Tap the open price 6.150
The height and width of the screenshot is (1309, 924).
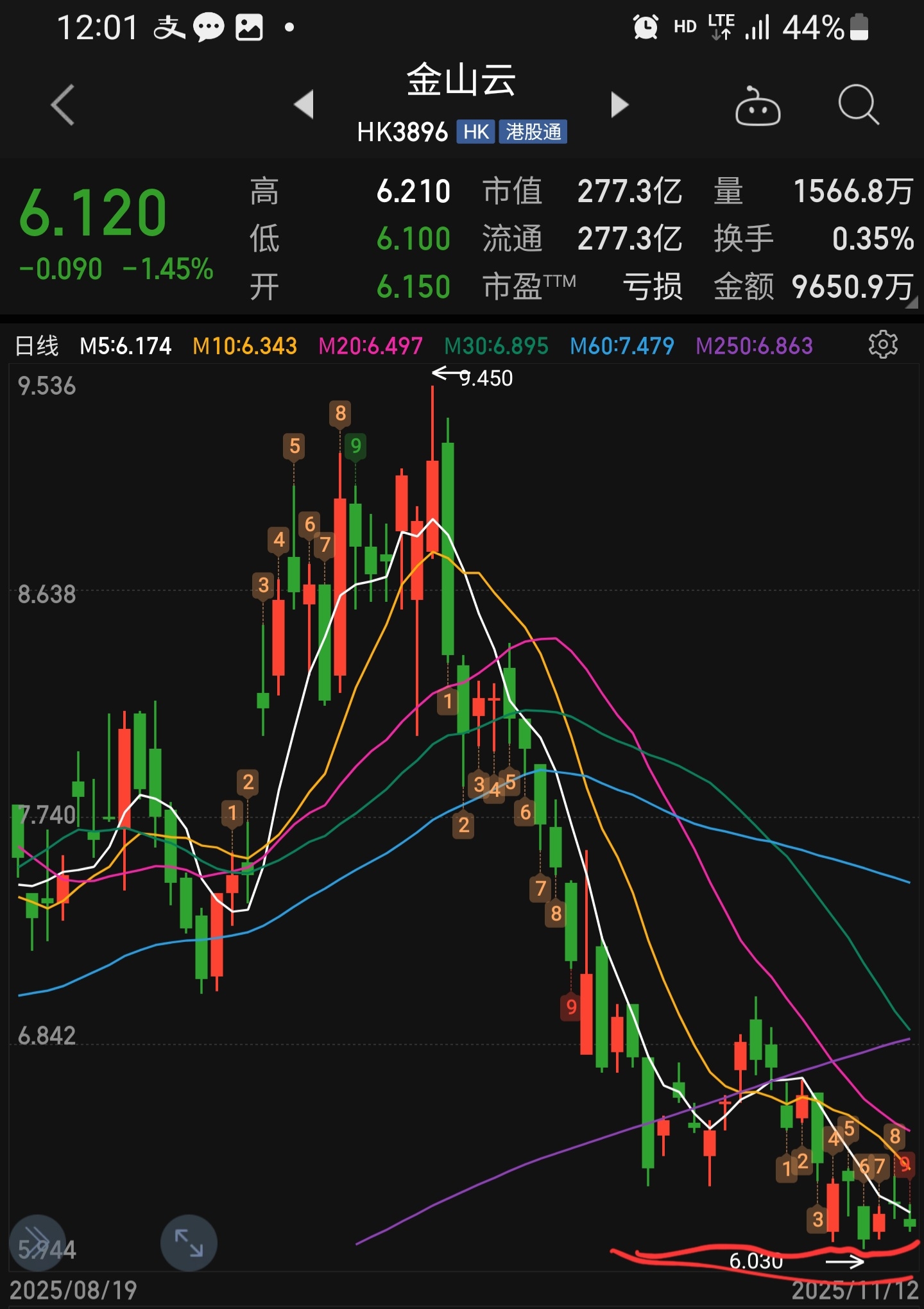coord(414,286)
